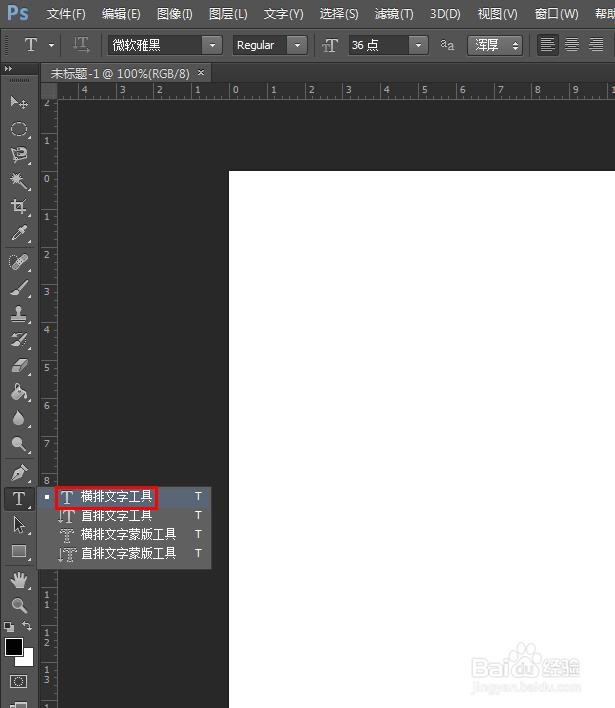
Task: Open the 滤镜(T) menu
Action: tap(394, 14)
